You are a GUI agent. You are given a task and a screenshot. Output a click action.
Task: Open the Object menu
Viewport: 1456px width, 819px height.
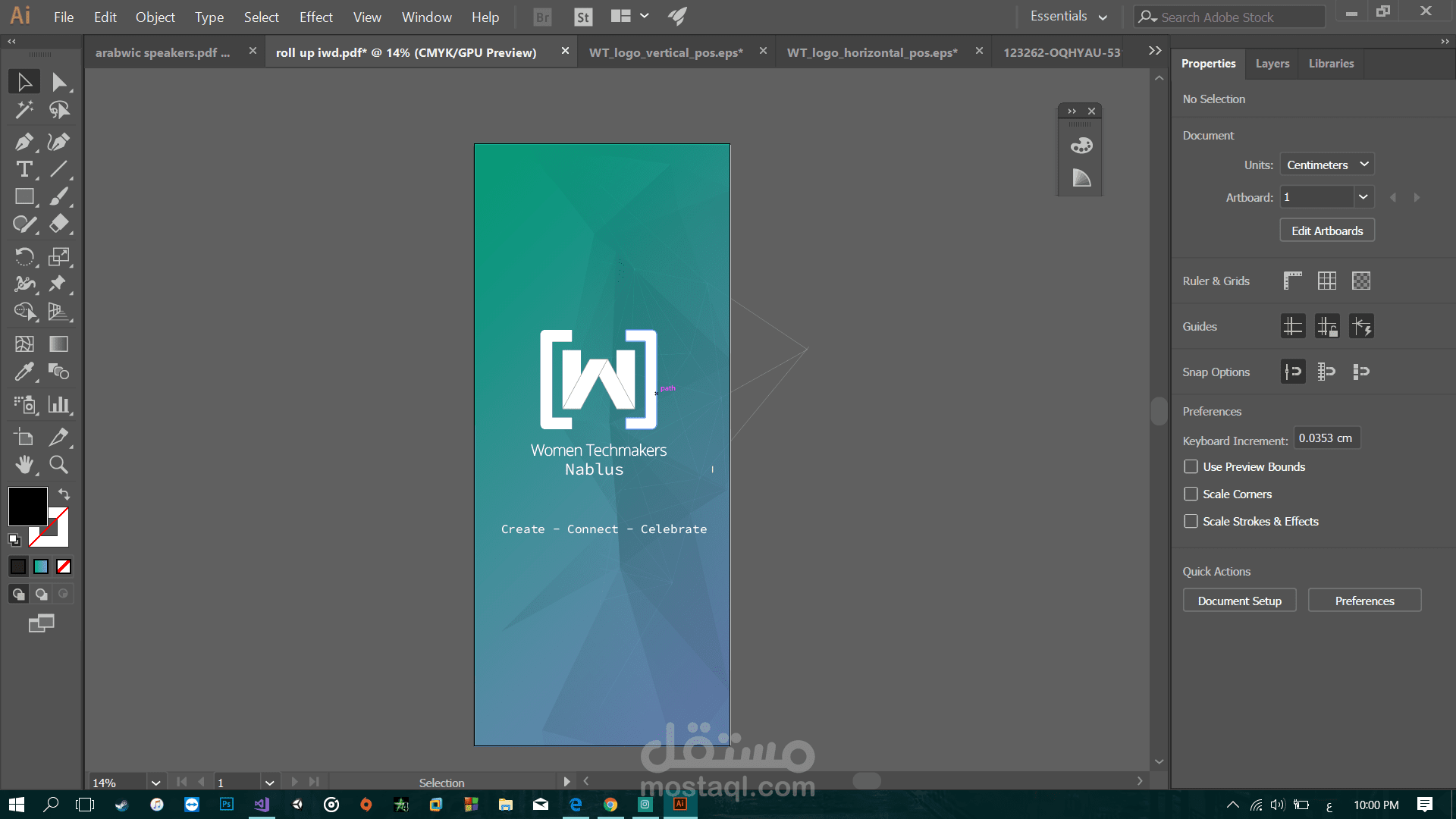click(x=155, y=17)
